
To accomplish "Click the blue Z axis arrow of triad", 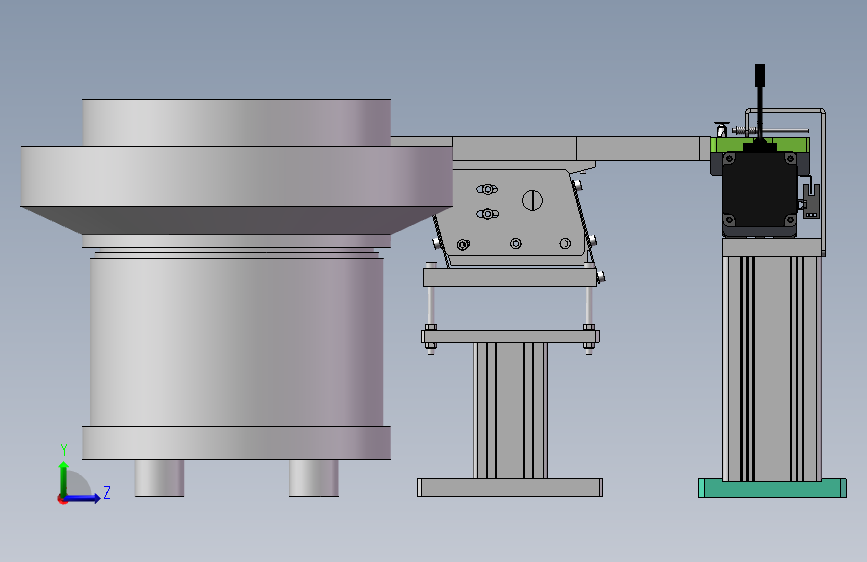I will pos(83,498).
